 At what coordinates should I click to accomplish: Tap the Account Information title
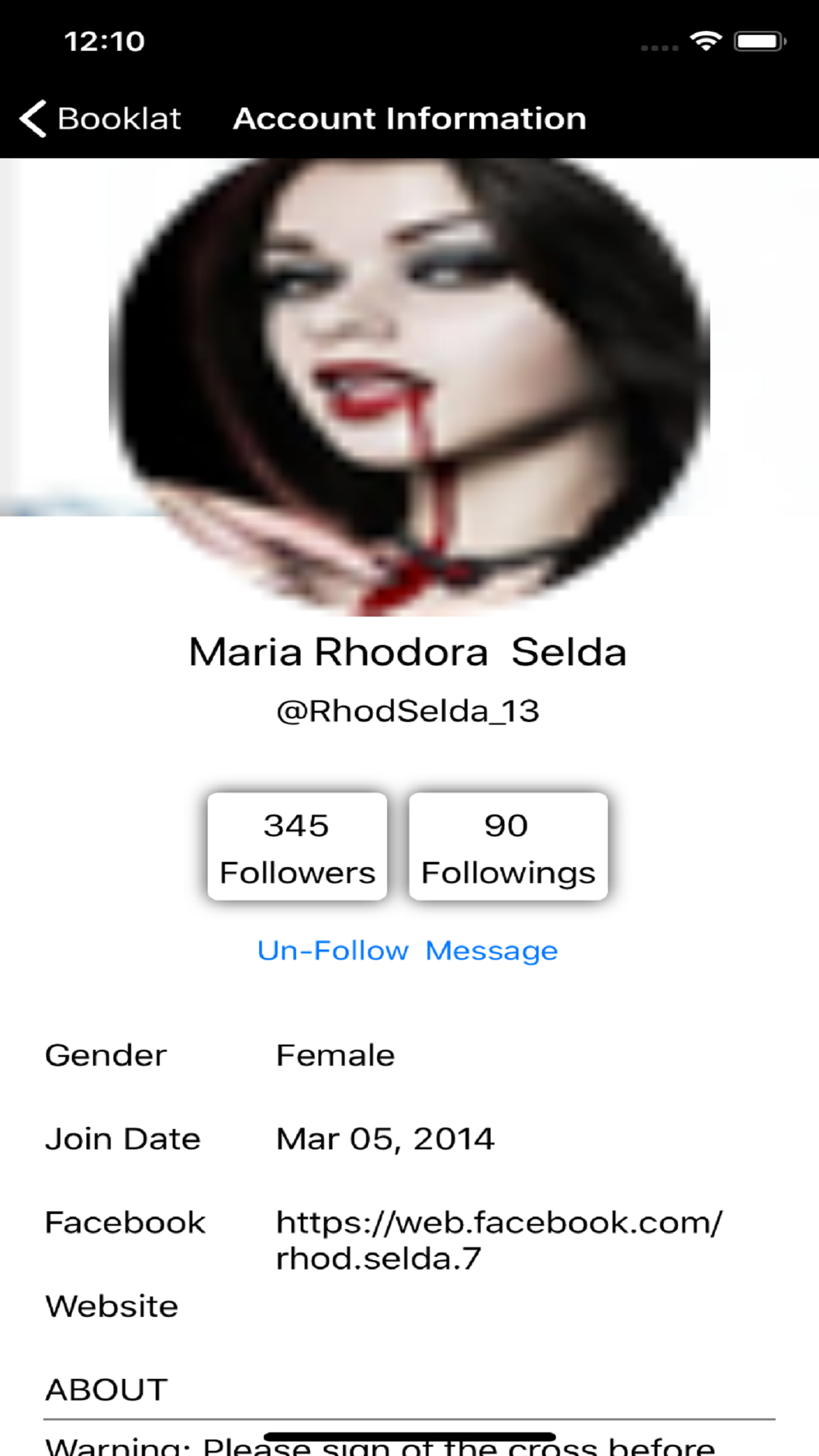coord(409,119)
